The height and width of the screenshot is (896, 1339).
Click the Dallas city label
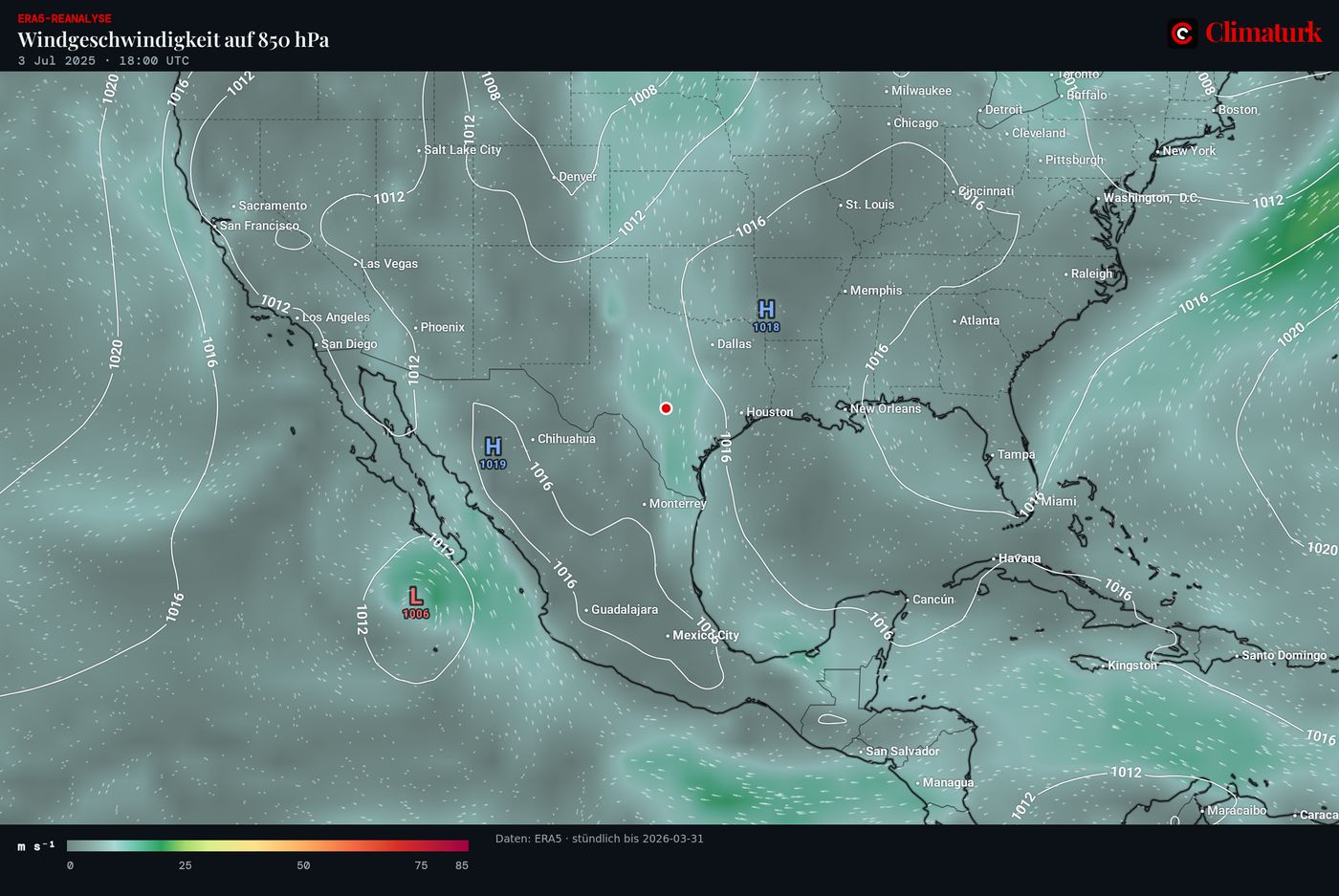click(x=735, y=343)
